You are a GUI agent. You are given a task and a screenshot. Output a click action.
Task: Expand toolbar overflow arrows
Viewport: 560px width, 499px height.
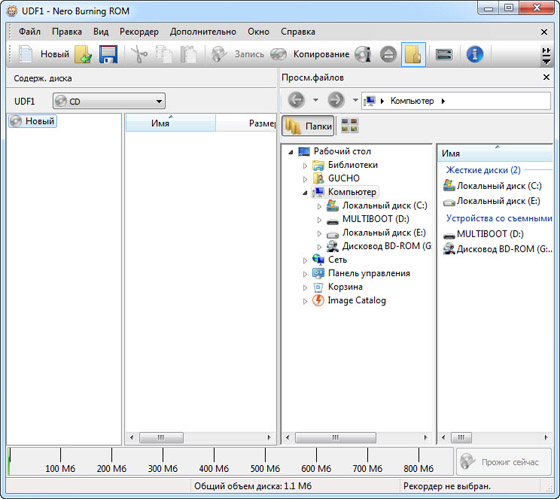pyautogui.click(x=546, y=56)
